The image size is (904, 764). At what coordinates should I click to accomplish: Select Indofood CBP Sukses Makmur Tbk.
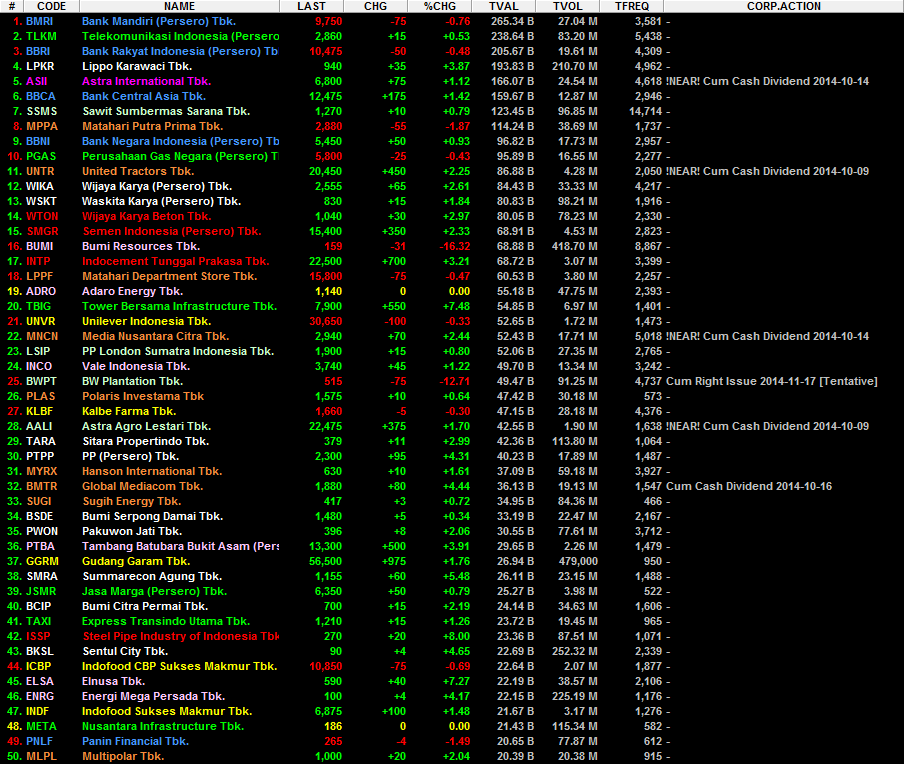tap(179, 666)
